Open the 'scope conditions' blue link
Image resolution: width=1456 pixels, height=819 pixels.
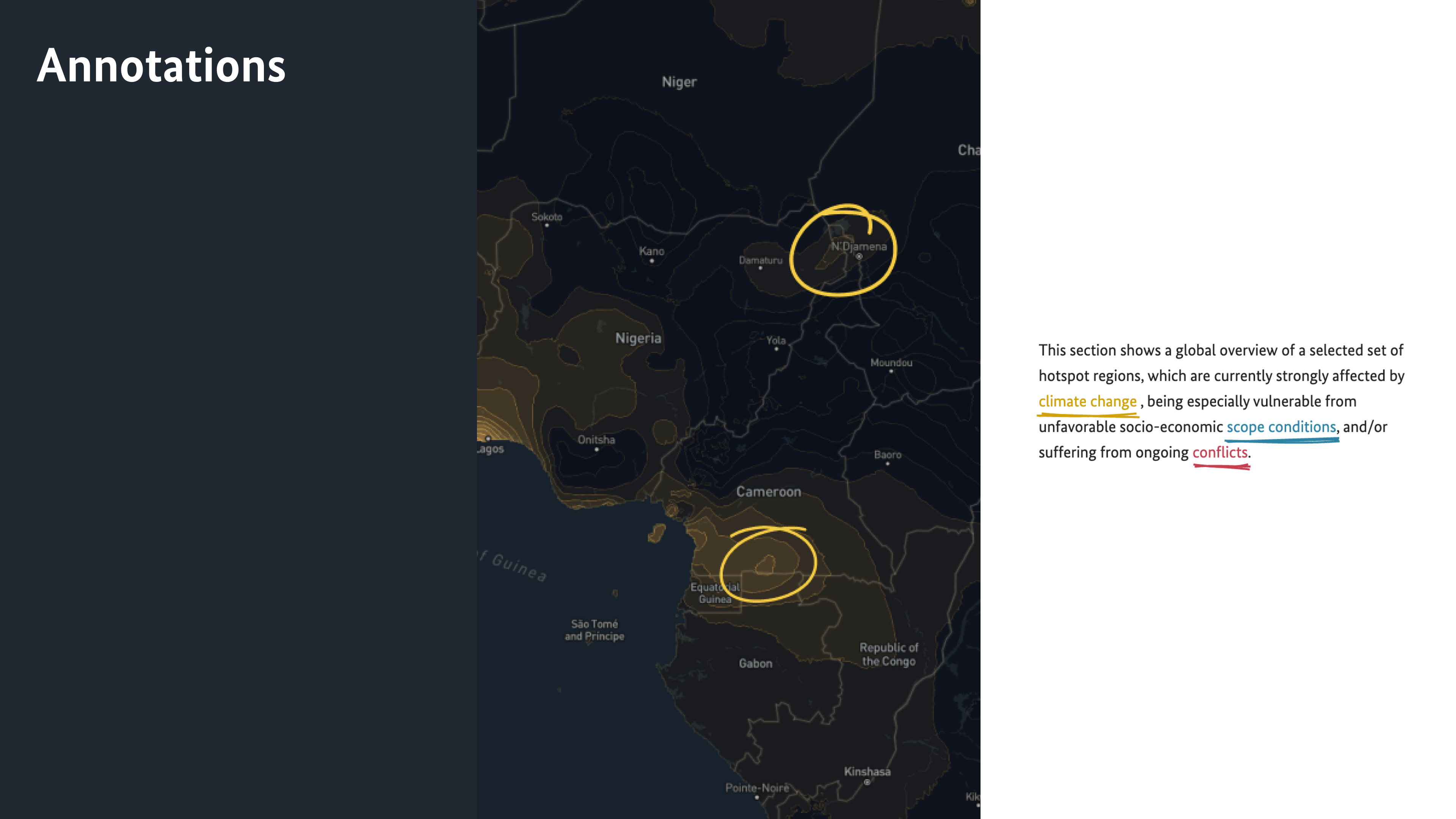(1281, 427)
